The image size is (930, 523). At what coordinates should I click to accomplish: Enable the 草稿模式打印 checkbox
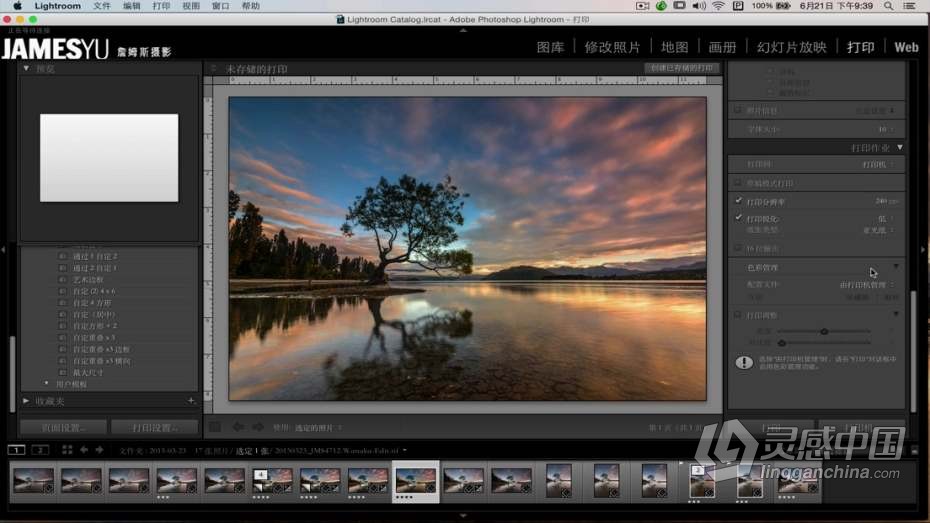(x=738, y=183)
